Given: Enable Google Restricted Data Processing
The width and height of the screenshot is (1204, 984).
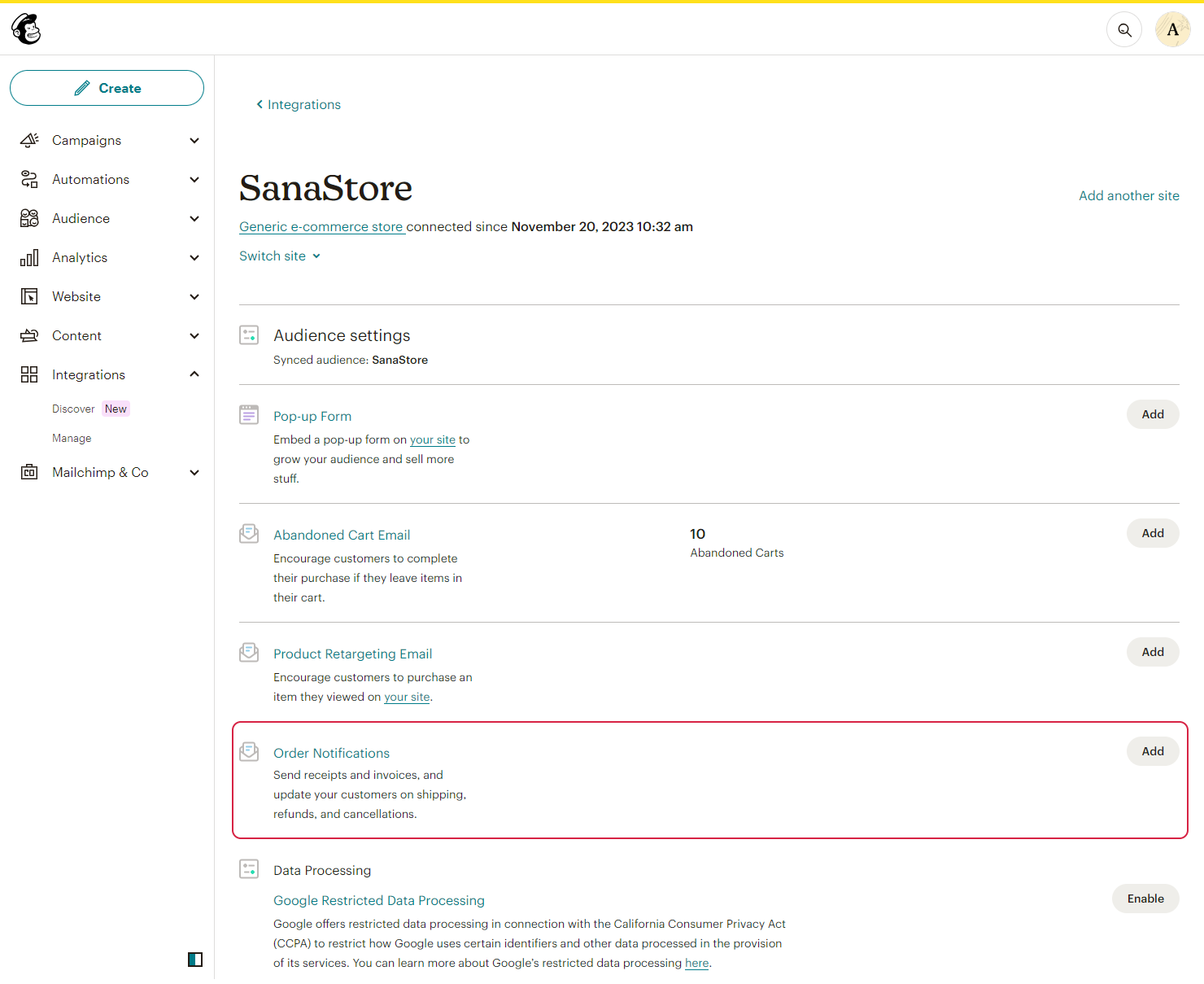Looking at the screenshot, I should (x=1145, y=899).
